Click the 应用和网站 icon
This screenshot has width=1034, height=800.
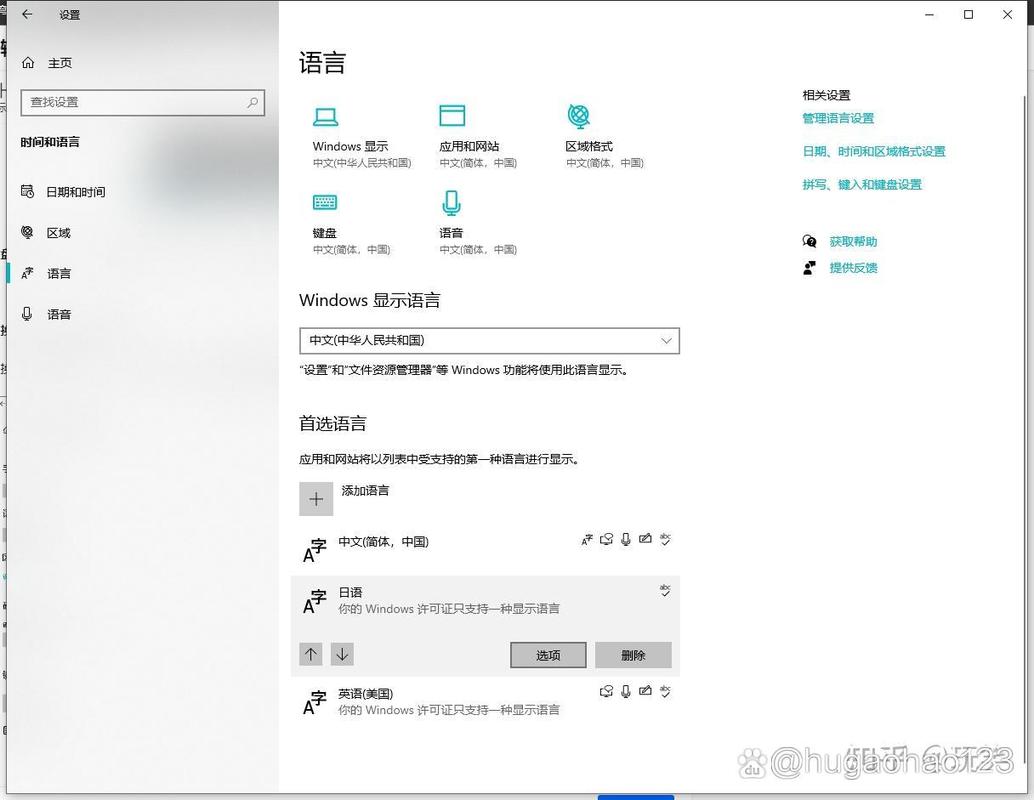[x=452, y=114]
